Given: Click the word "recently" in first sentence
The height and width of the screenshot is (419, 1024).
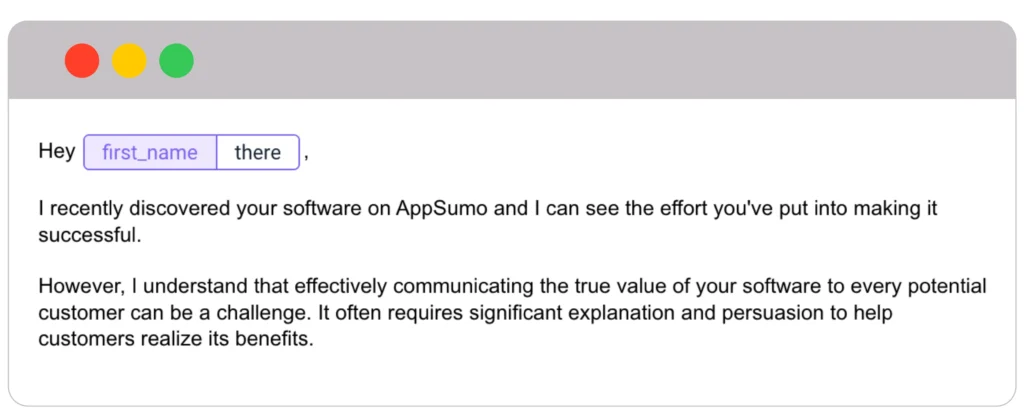Looking at the screenshot, I should tap(85, 210).
